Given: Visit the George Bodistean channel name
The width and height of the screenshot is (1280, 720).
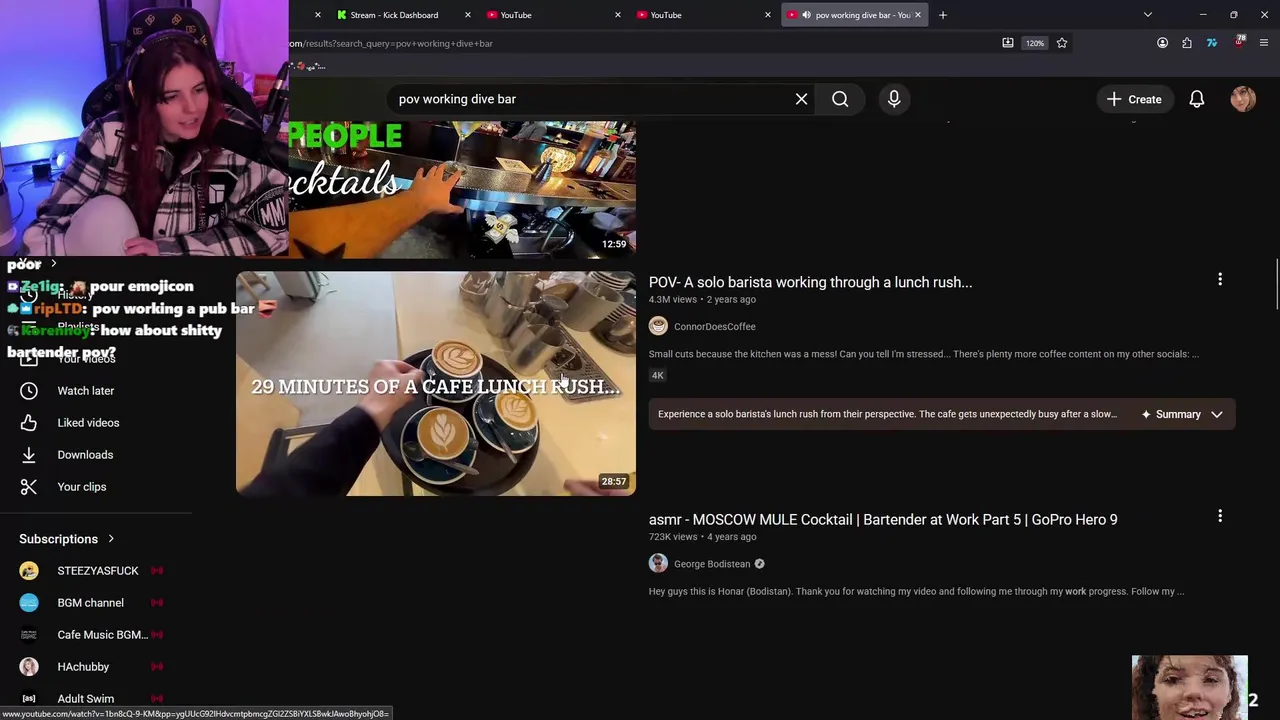Looking at the screenshot, I should 712,564.
